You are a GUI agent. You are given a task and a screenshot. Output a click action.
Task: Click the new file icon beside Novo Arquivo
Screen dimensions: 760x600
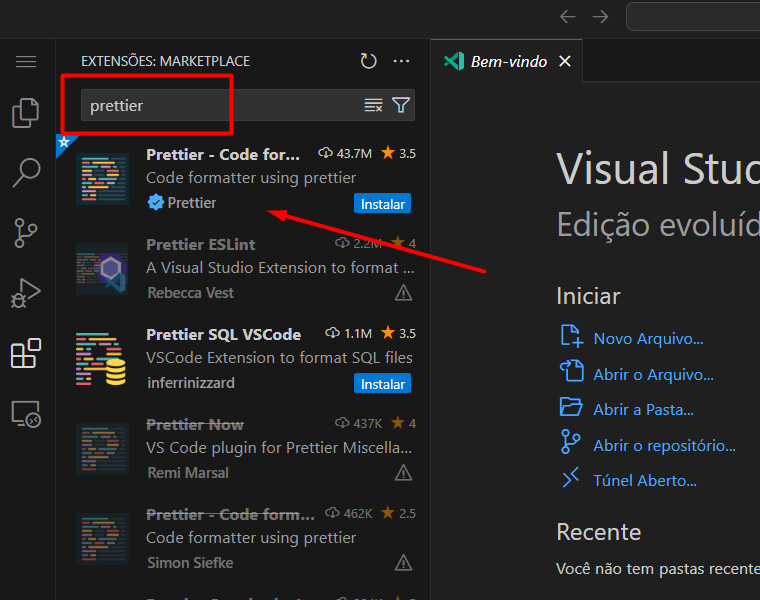click(x=571, y=336)
